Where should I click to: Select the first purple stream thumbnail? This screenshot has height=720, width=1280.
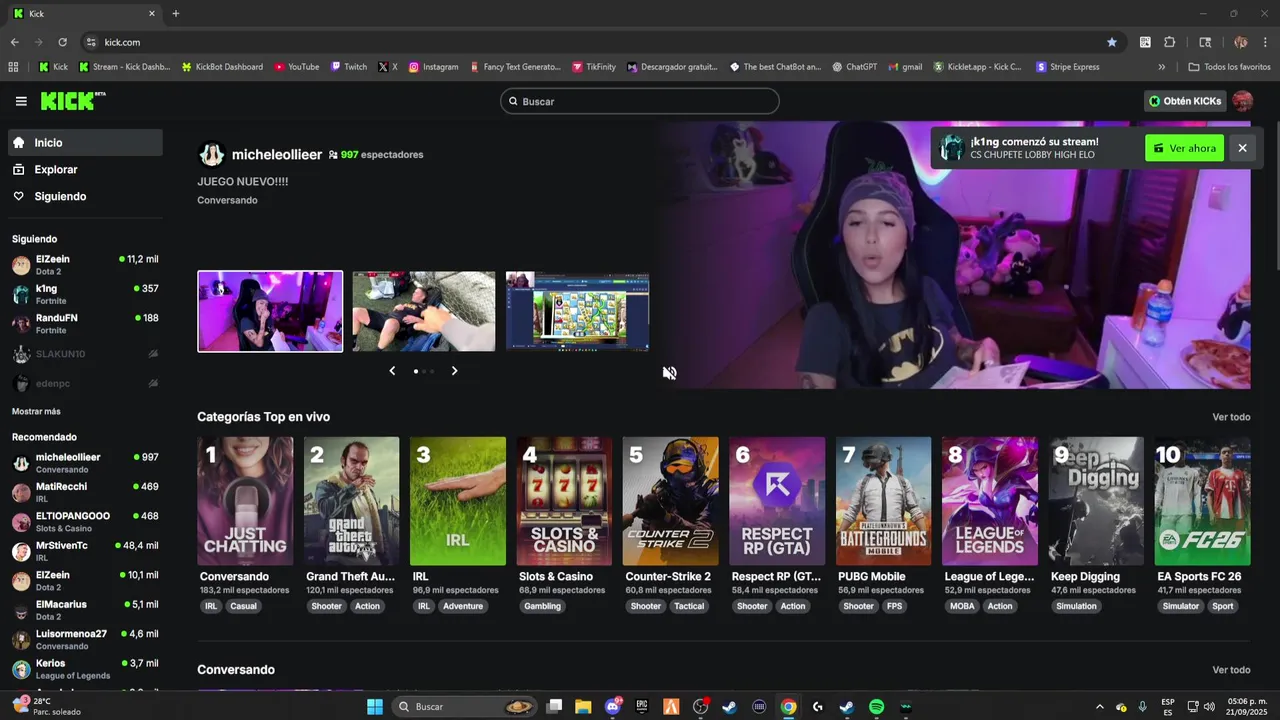[x=270, y=311]
